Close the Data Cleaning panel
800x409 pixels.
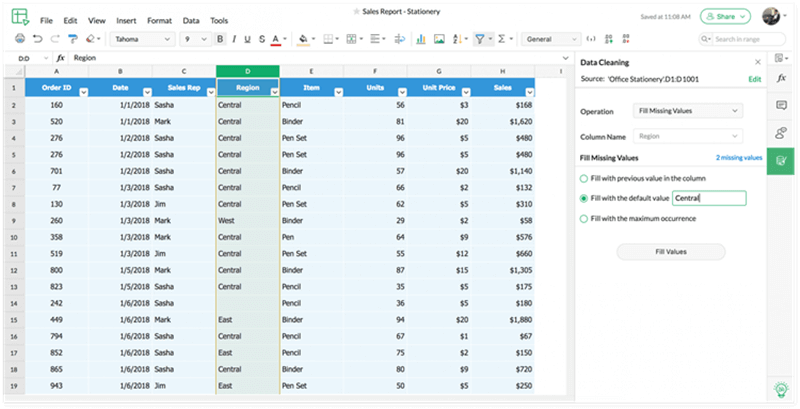click(758, 62)
